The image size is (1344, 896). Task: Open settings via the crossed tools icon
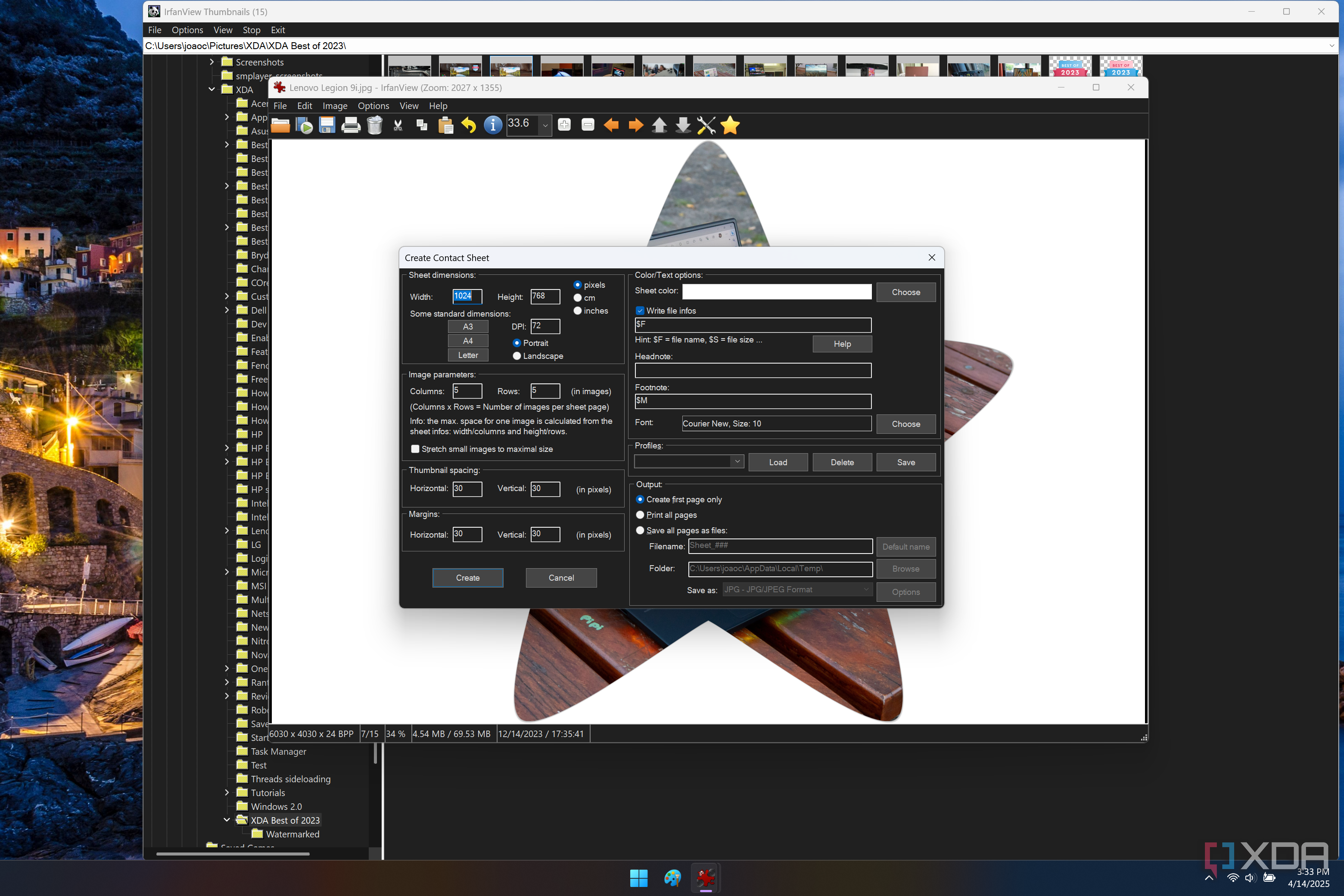pyautogui.click(x=706, y=125)
